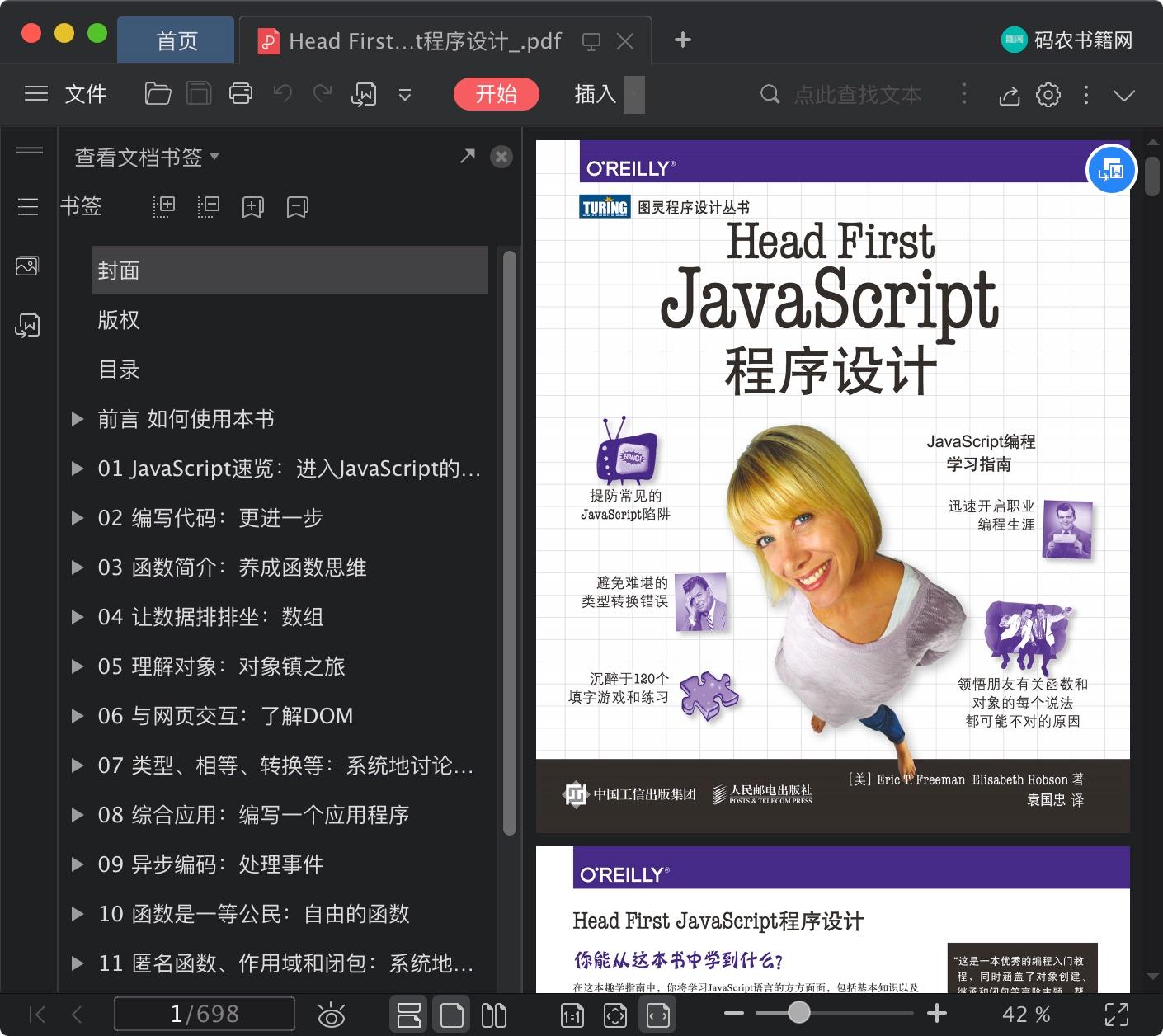Image resolution: width=1163 pixels, height=1036 pixels.
Task: Select the 插入 ribbon tab
Action: [x=596, y=94]
